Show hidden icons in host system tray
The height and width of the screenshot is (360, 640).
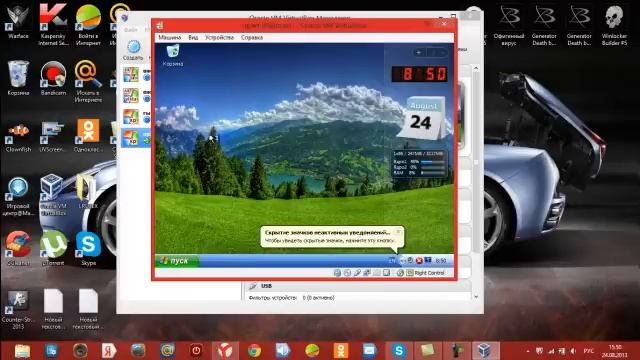pyautogui.click(x=528, y=351)
